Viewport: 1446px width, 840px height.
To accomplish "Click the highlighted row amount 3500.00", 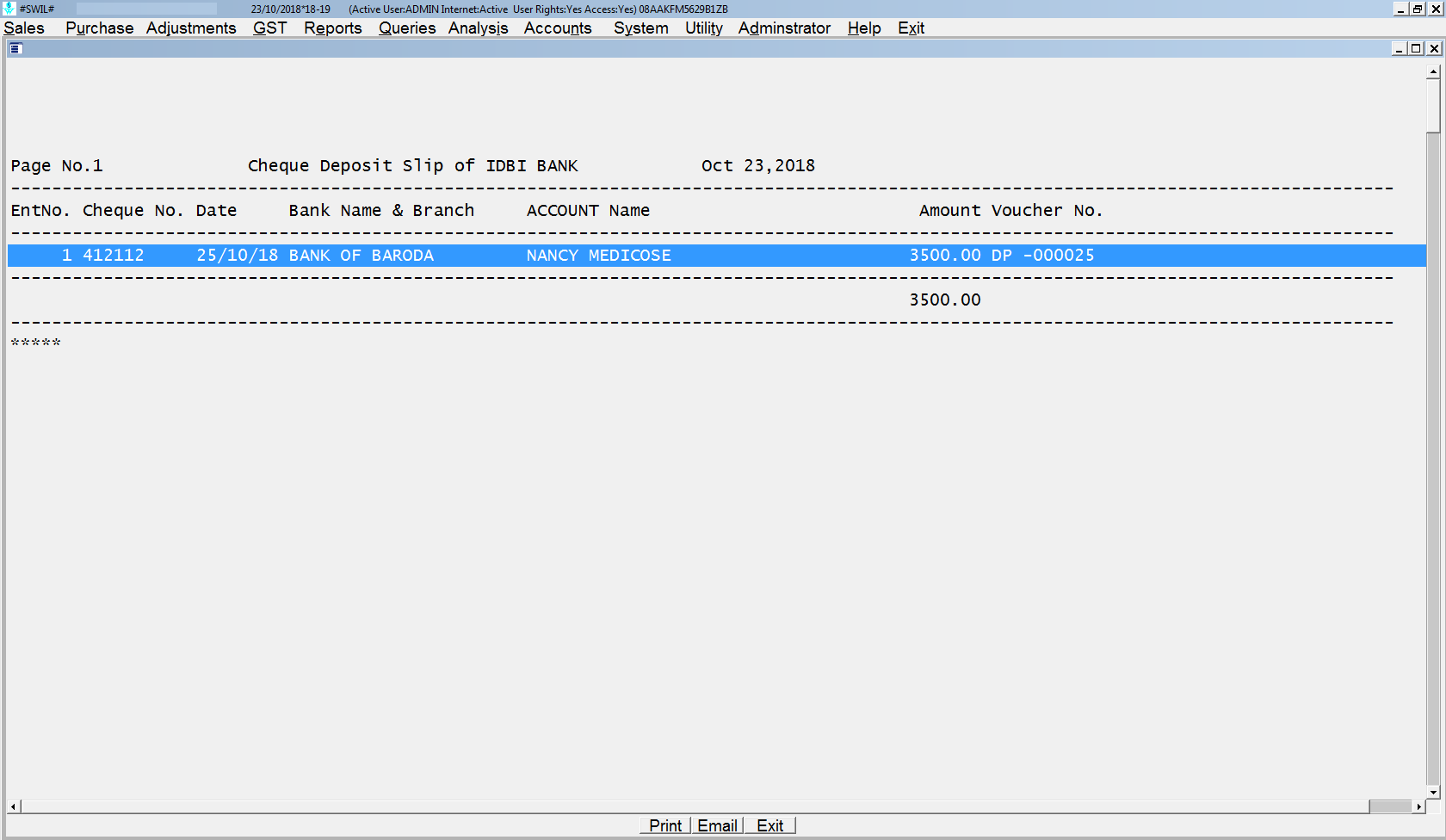I will 945,256.
